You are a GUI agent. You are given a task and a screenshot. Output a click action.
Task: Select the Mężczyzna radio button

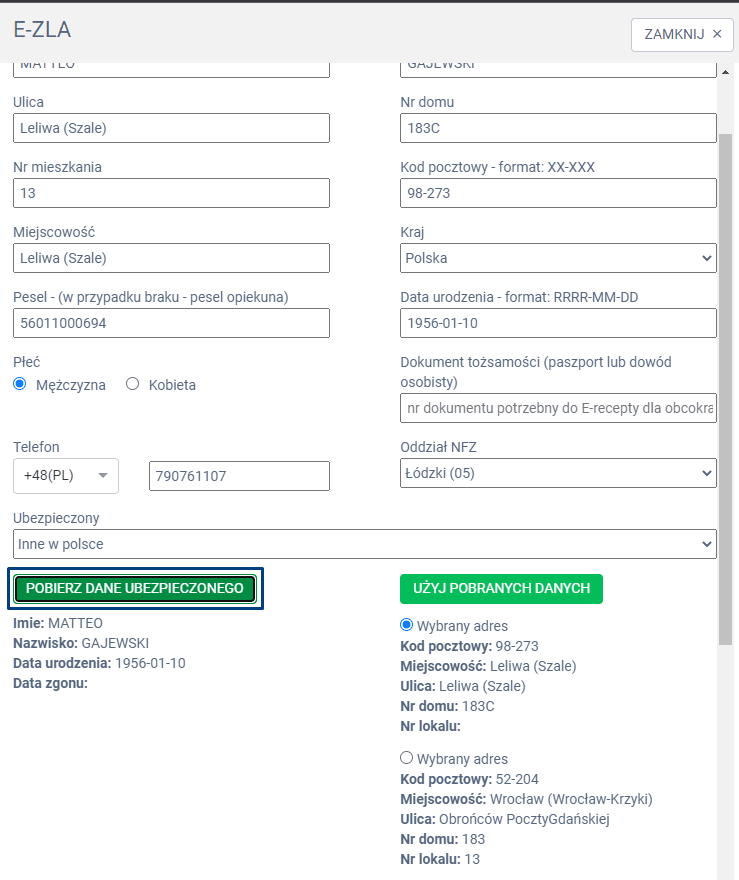(x=20, y=384)
